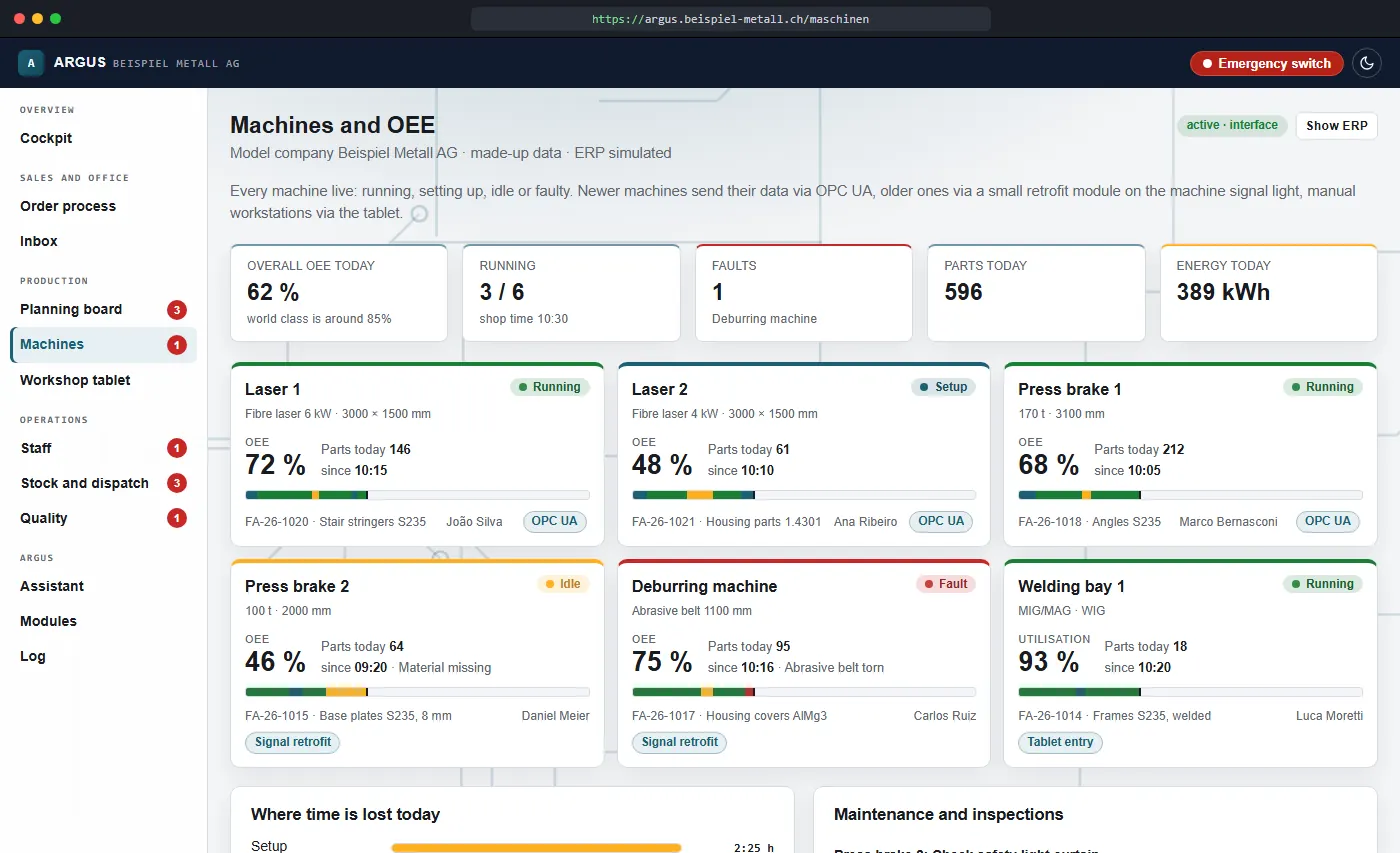1400x853 pixels.
Task: Open the Log page
Action: (33, 656)
